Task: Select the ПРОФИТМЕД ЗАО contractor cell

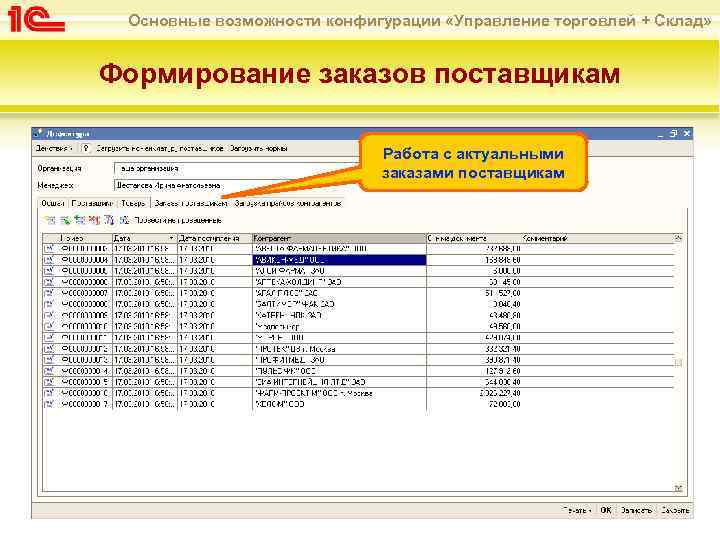Action: coord(339,360)
